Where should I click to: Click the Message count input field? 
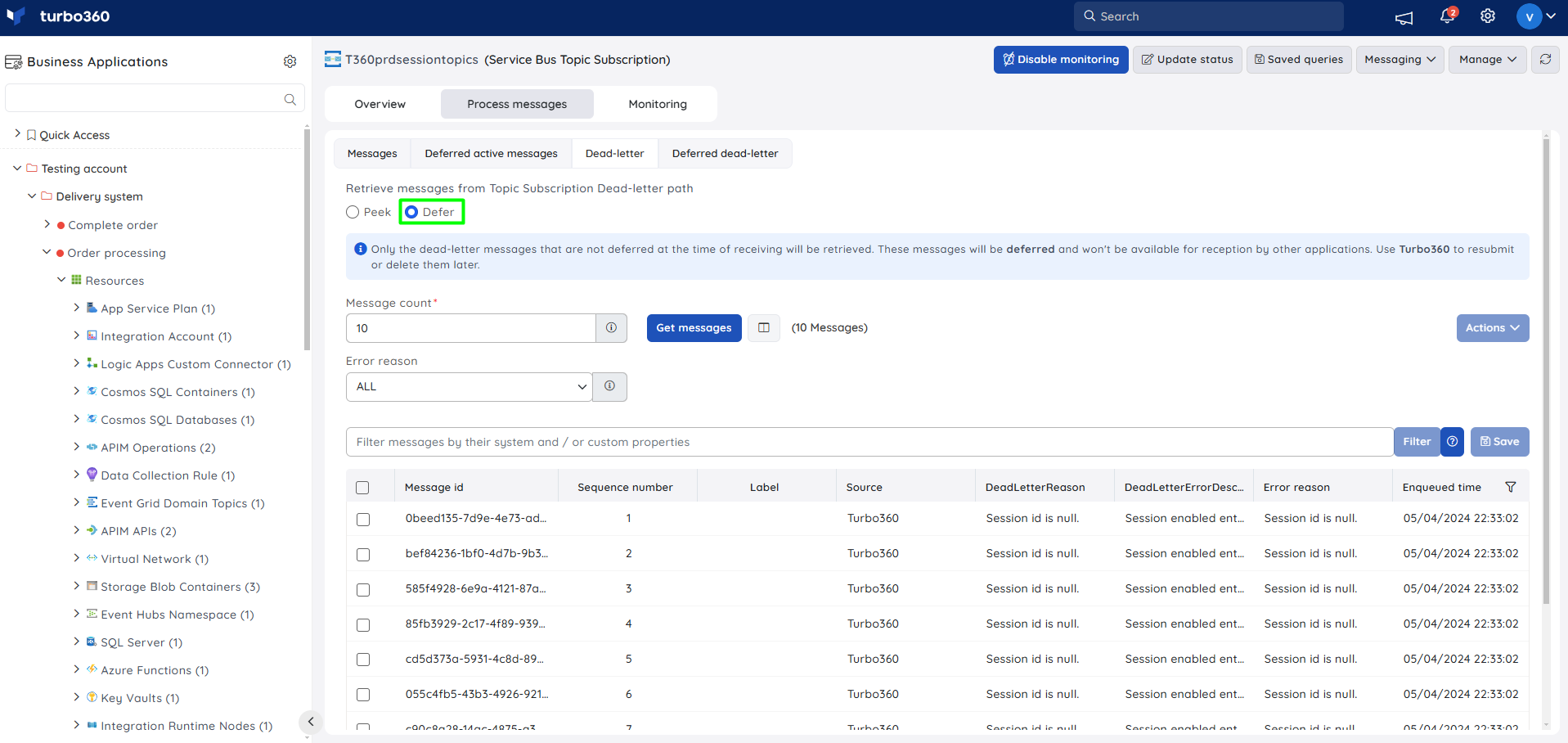click(x=471, y=328)
